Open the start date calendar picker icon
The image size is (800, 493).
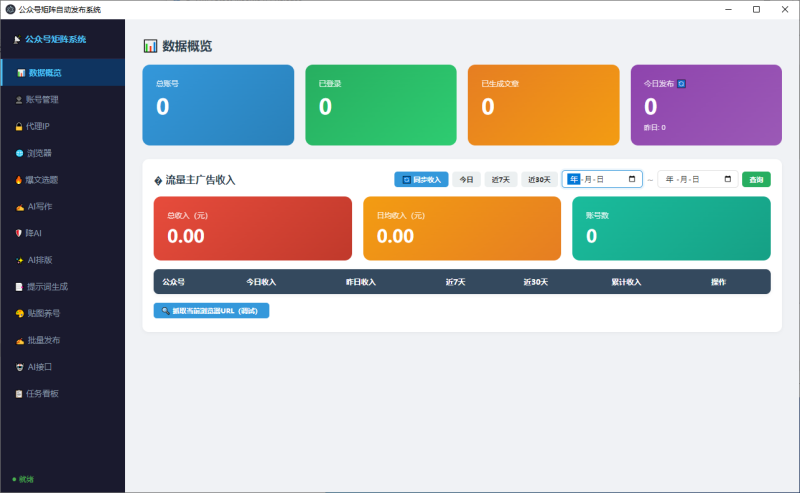click(632, 179)
